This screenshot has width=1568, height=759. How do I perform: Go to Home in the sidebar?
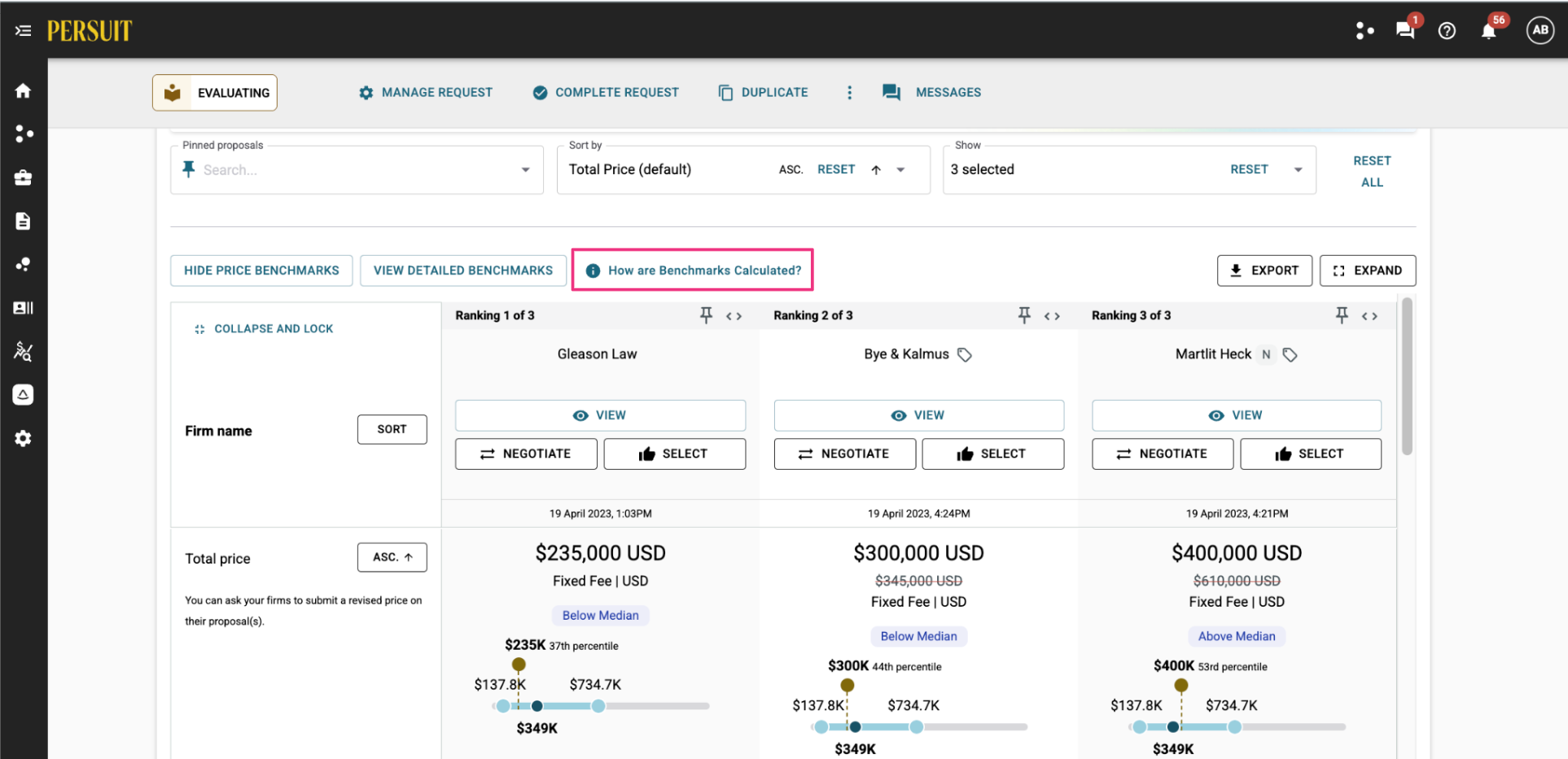point(23,90)
